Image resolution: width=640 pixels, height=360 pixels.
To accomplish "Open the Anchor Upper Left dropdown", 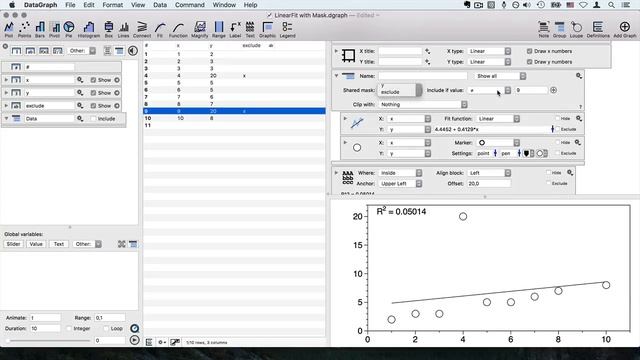I will pyautogui.click(x=400, y=184).
